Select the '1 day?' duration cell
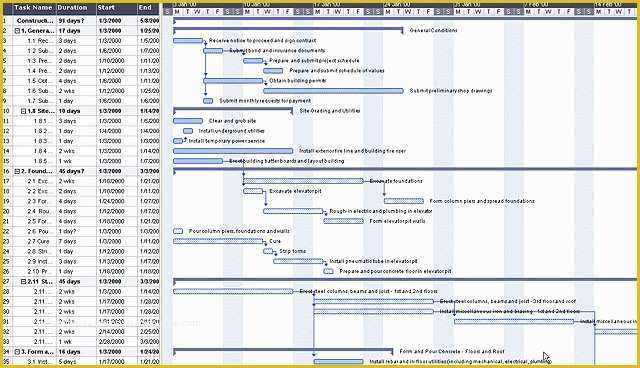Image resolution: width=640 pixels, height=368 pixels. (x=76, y=231)
